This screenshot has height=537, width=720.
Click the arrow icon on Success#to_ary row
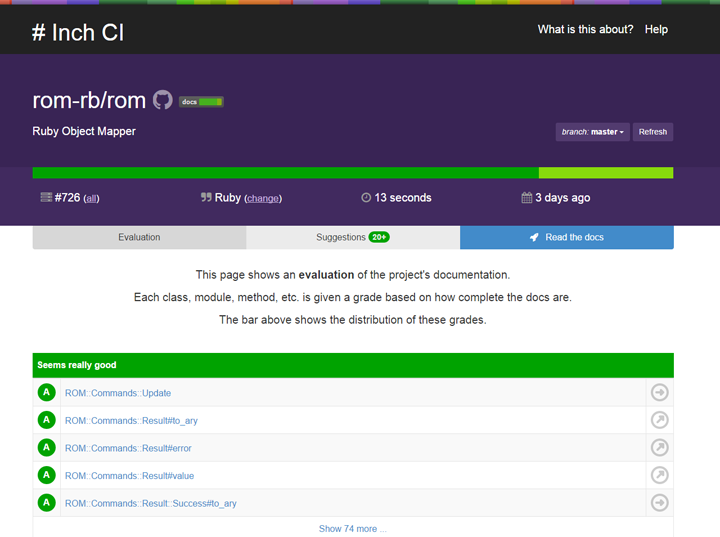(659, 503)
